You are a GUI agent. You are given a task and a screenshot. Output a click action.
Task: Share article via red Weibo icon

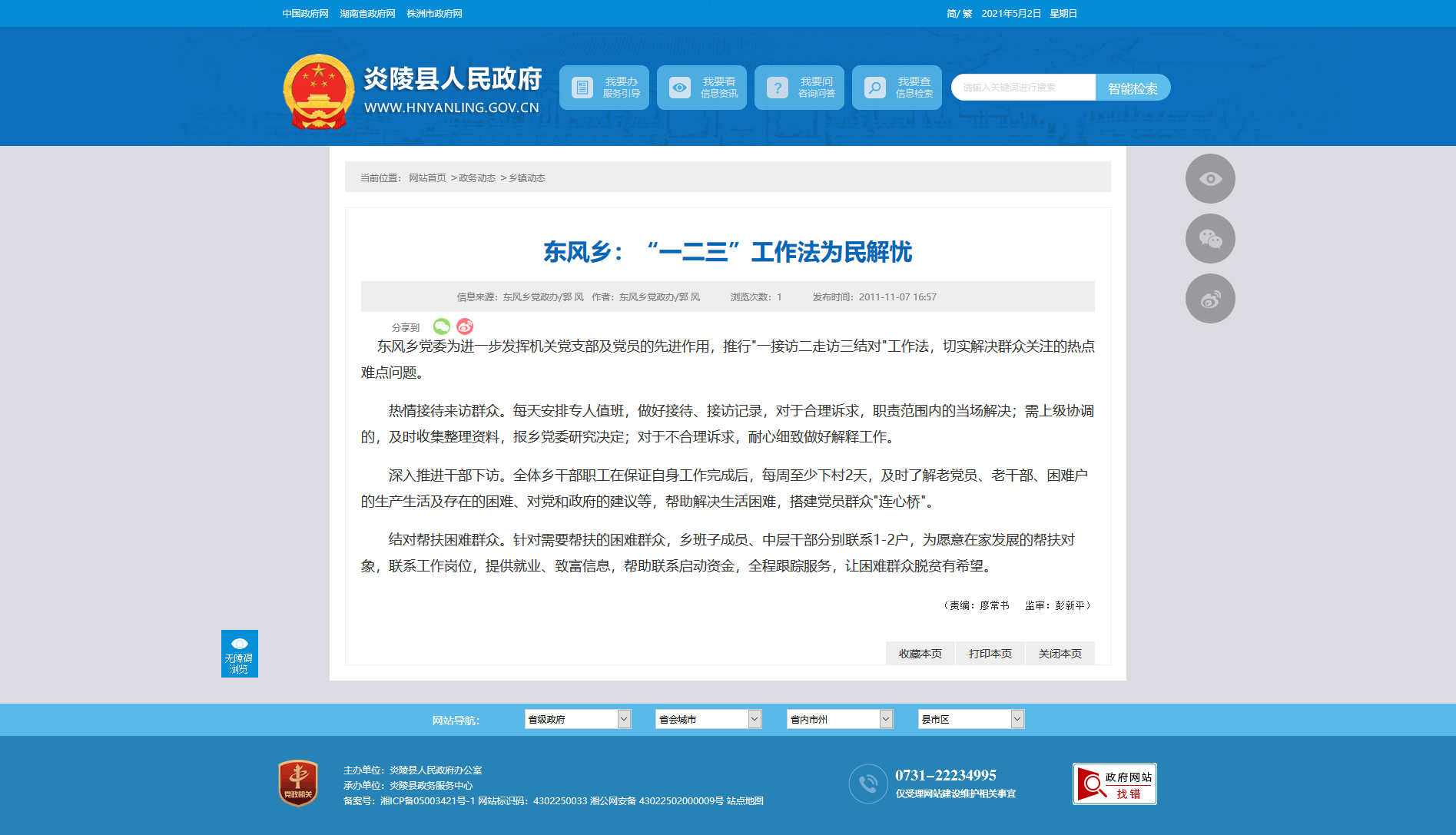coord(465,326)
